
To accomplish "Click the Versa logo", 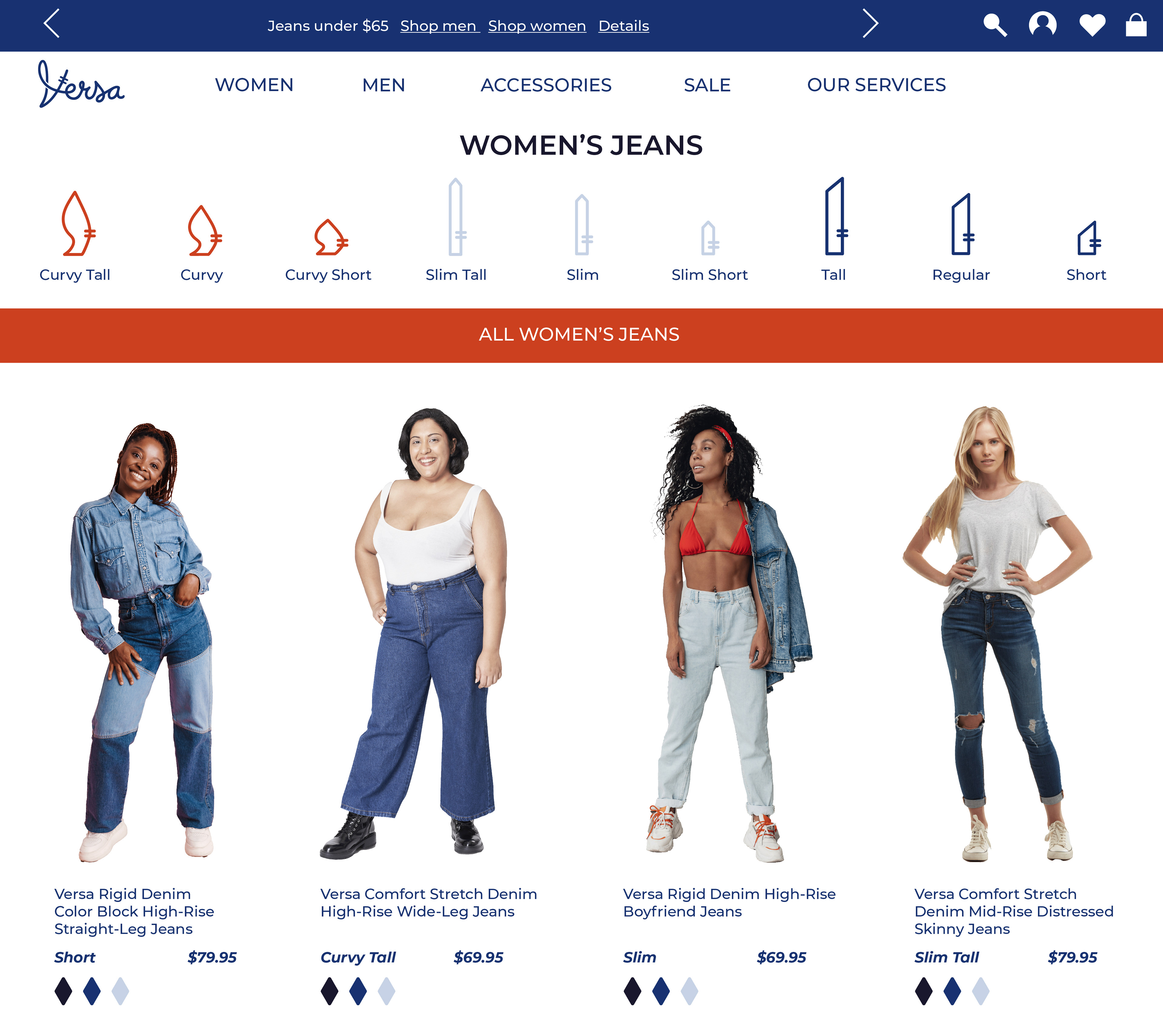I will pyautogui.click(x=81, y=84).
